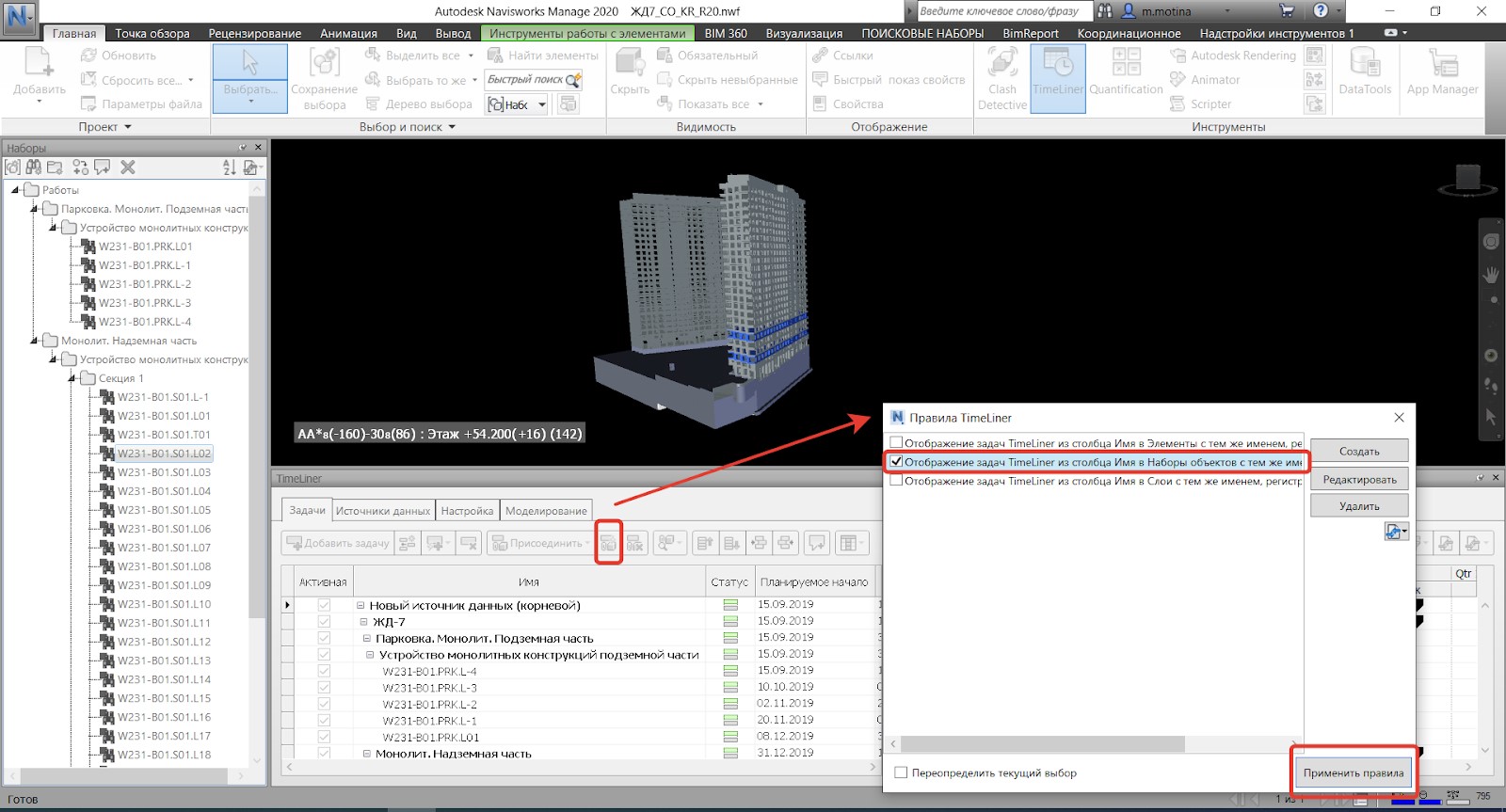Open import/export dropdown in TimeLiner rules dialog
1506x812 pixels.
click(1396, 532)
